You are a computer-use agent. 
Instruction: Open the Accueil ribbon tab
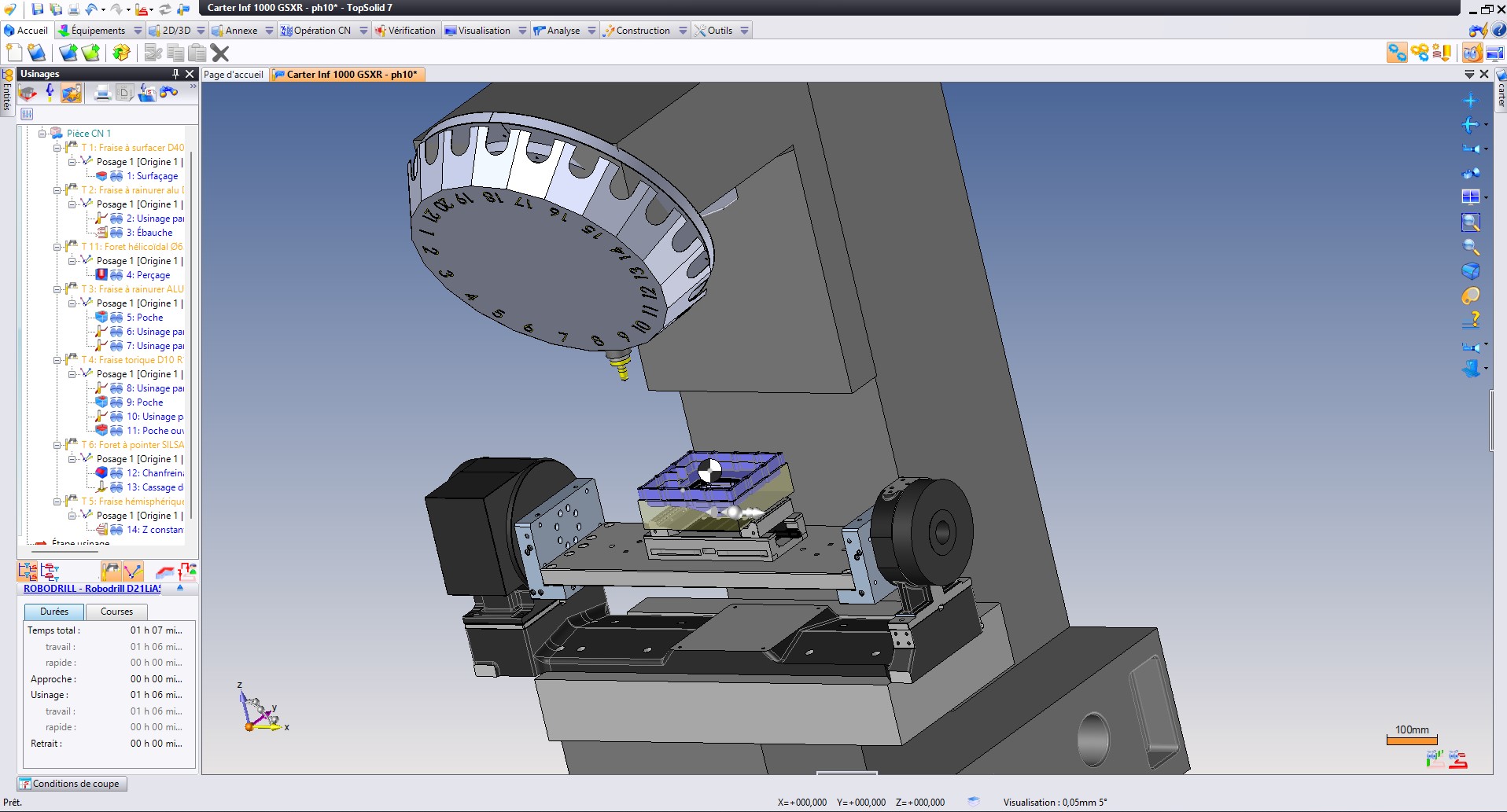[26, 31]
